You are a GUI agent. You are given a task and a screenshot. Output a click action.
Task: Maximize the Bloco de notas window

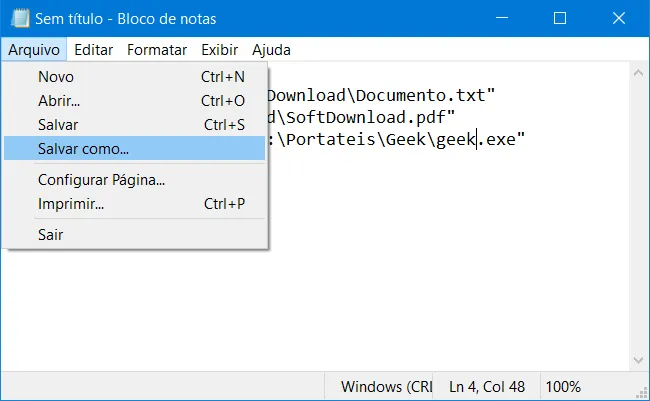(560, 18)
